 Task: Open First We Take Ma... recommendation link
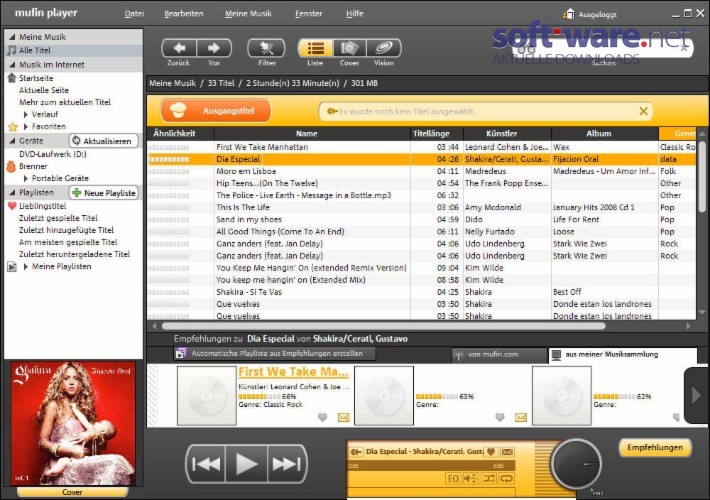(x=293, y=372)
